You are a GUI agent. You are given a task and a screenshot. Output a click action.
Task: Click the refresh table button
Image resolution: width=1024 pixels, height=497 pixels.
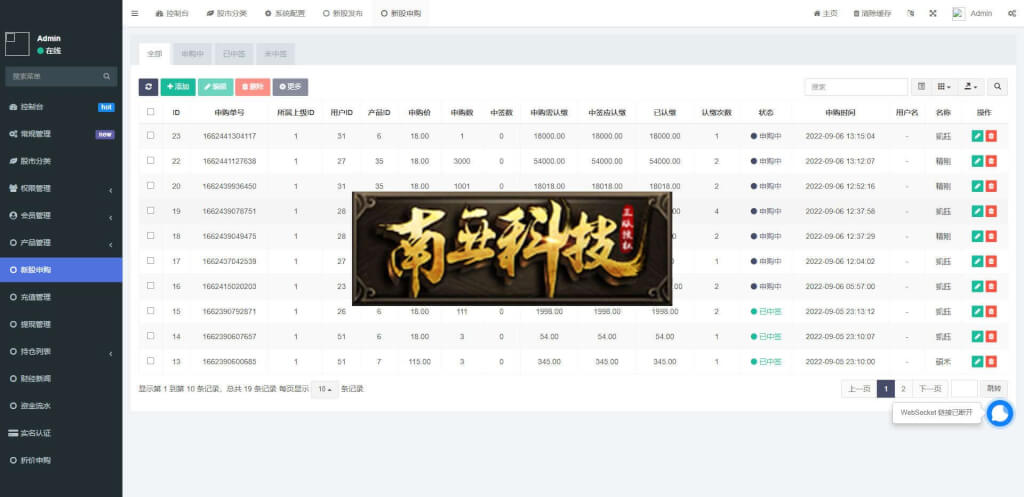pos(148,87)
